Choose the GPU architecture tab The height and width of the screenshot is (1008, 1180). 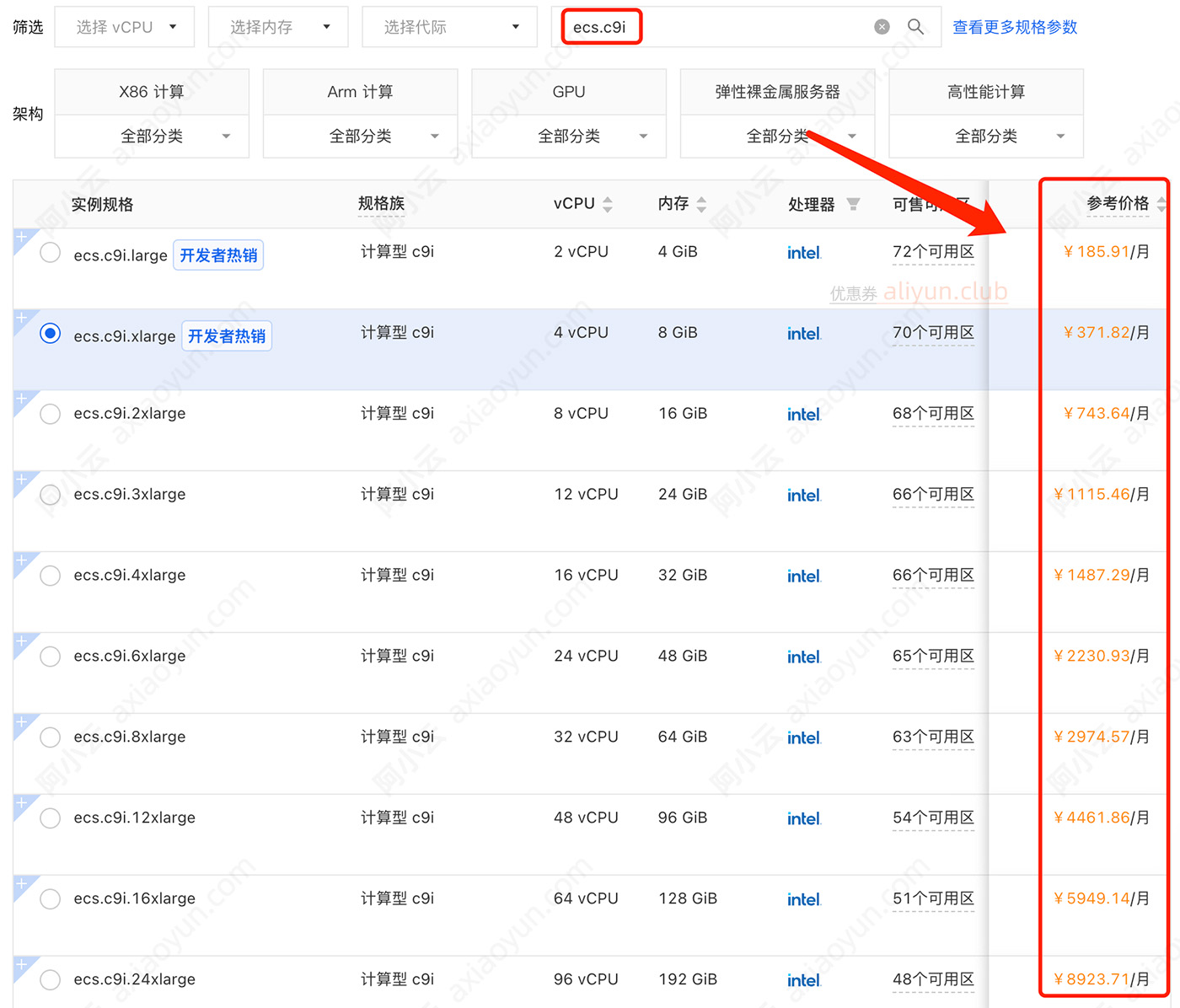tap(569, 92)
